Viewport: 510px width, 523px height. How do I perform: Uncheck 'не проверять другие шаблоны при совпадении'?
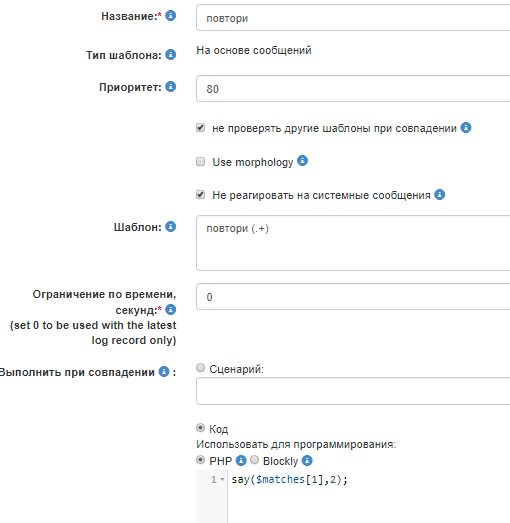pos(200,128)
